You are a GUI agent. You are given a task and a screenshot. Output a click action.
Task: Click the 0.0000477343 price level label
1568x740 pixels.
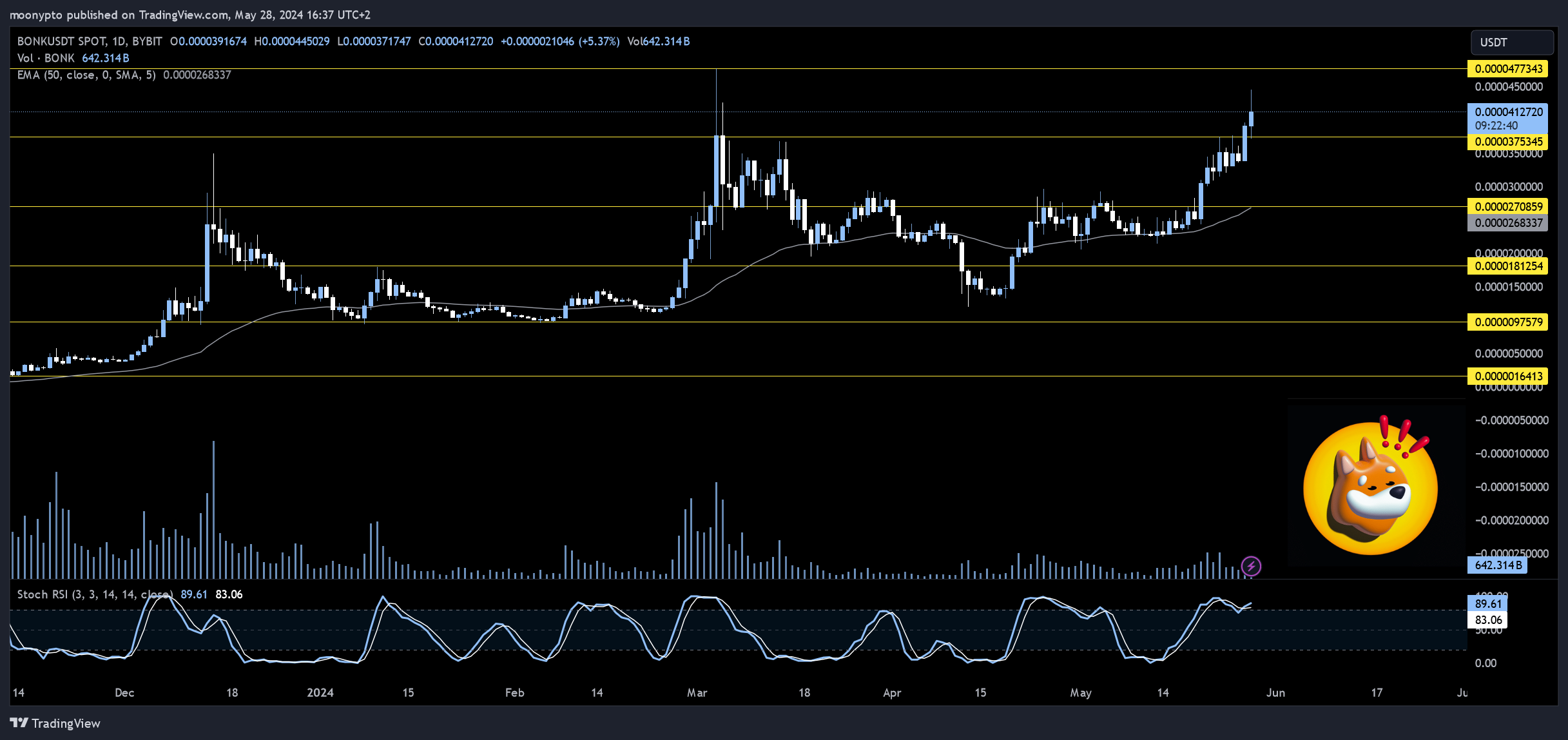[1508, 69]
